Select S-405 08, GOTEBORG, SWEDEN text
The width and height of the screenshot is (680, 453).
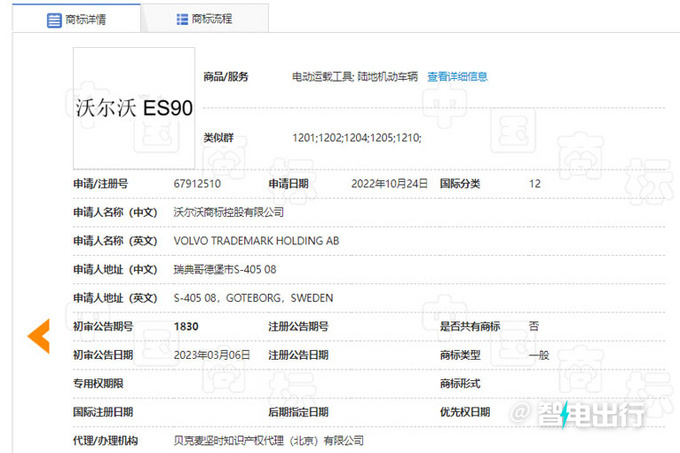pyautogui.click(x=253, y=298)
